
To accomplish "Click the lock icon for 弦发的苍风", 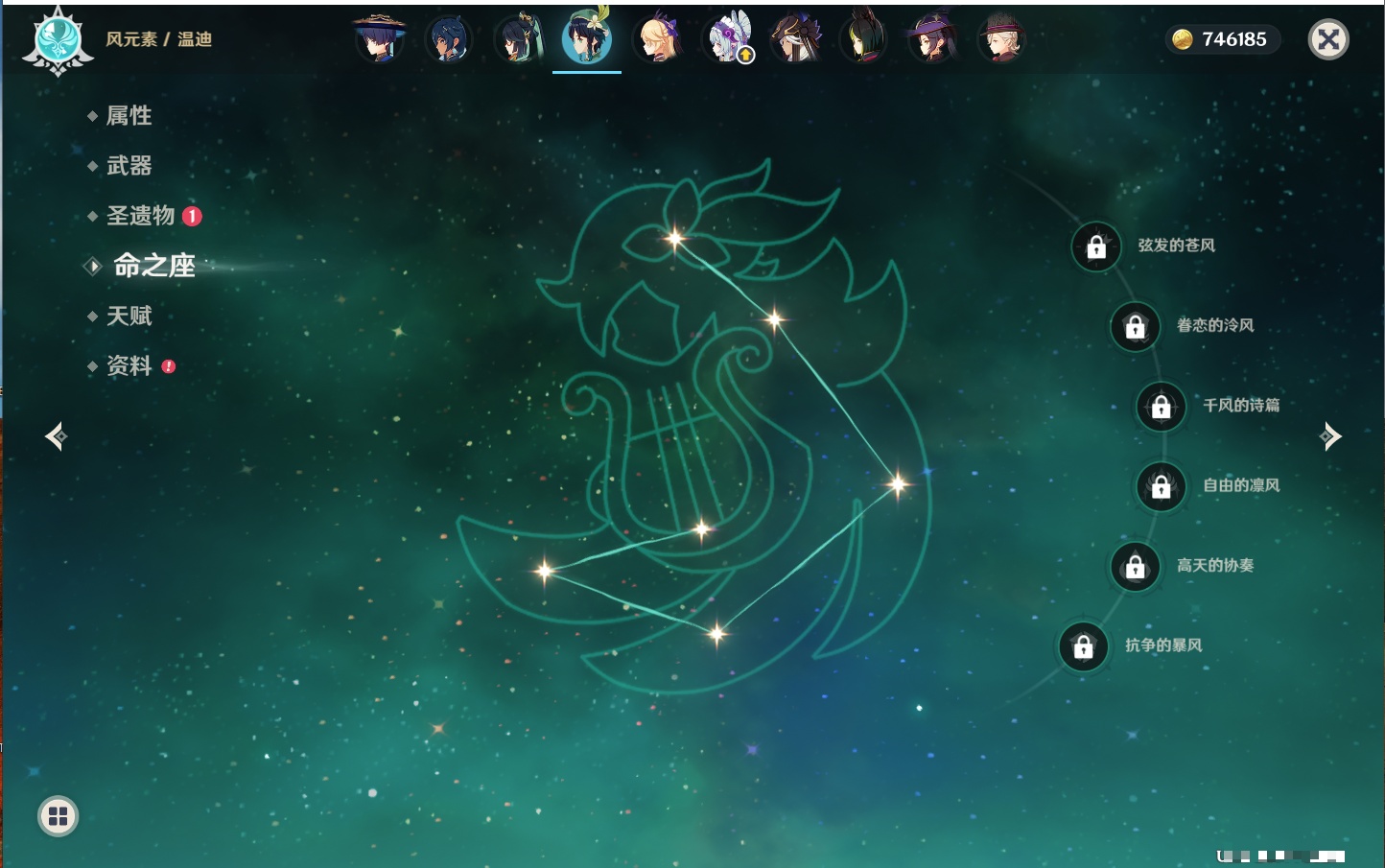I will coord(1096,247).
